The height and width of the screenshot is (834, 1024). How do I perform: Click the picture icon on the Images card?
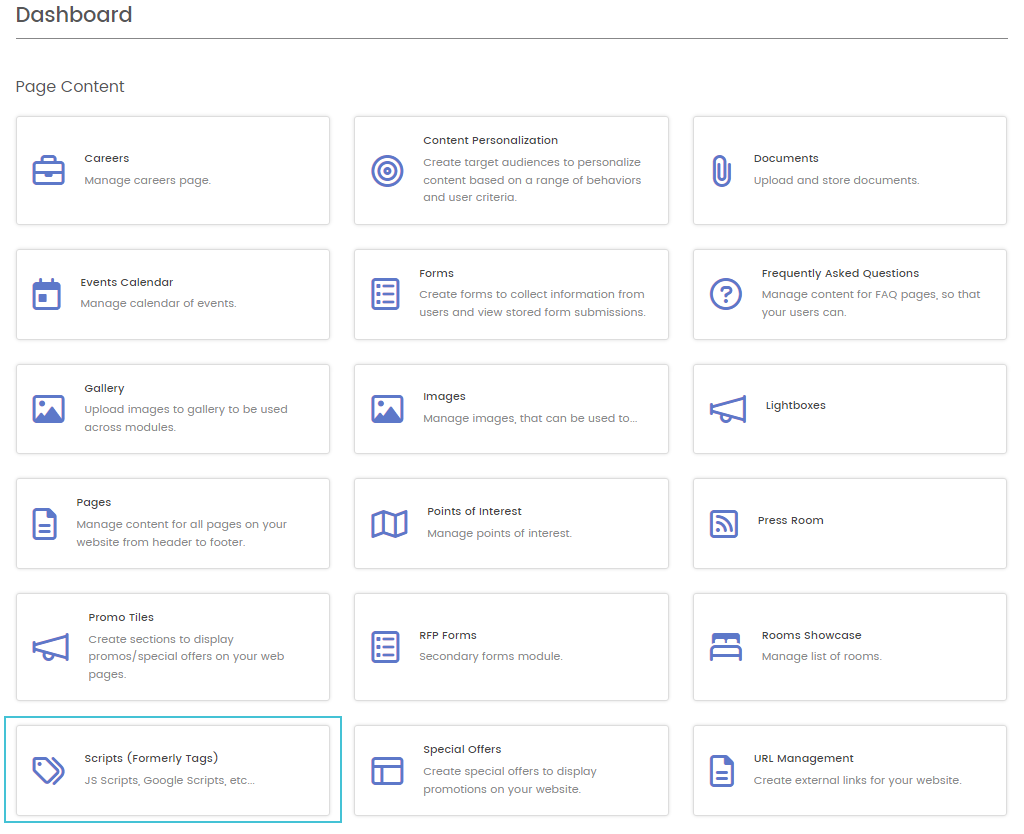[x=387, y=409]
